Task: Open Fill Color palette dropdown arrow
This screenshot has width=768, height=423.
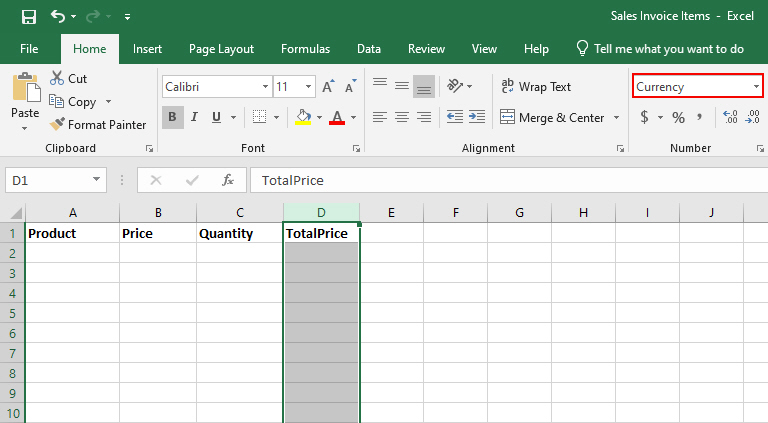Action: 319,117
